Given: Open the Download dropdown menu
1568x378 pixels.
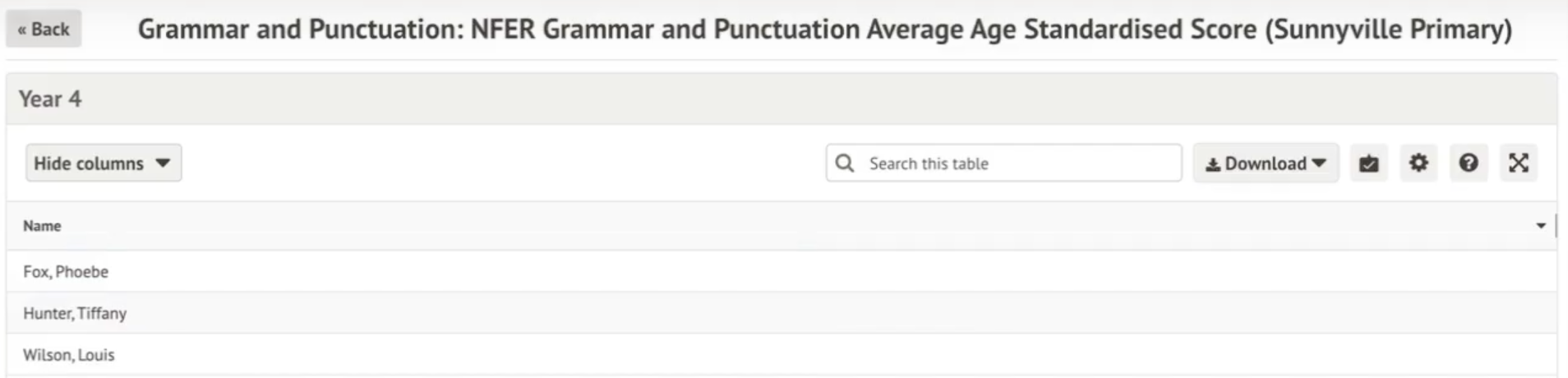Looking at the screenshot, I should (x=1266, y=164).
